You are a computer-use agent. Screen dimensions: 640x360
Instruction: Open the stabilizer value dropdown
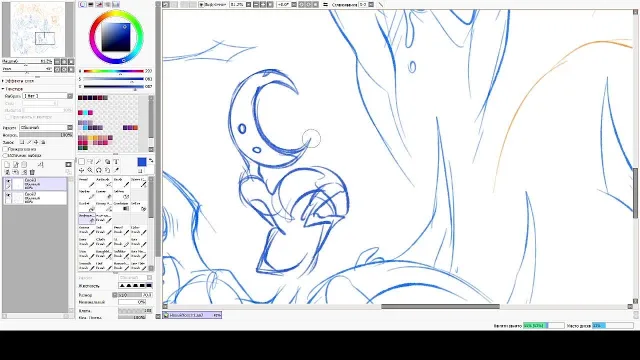[x=371, y=4]
